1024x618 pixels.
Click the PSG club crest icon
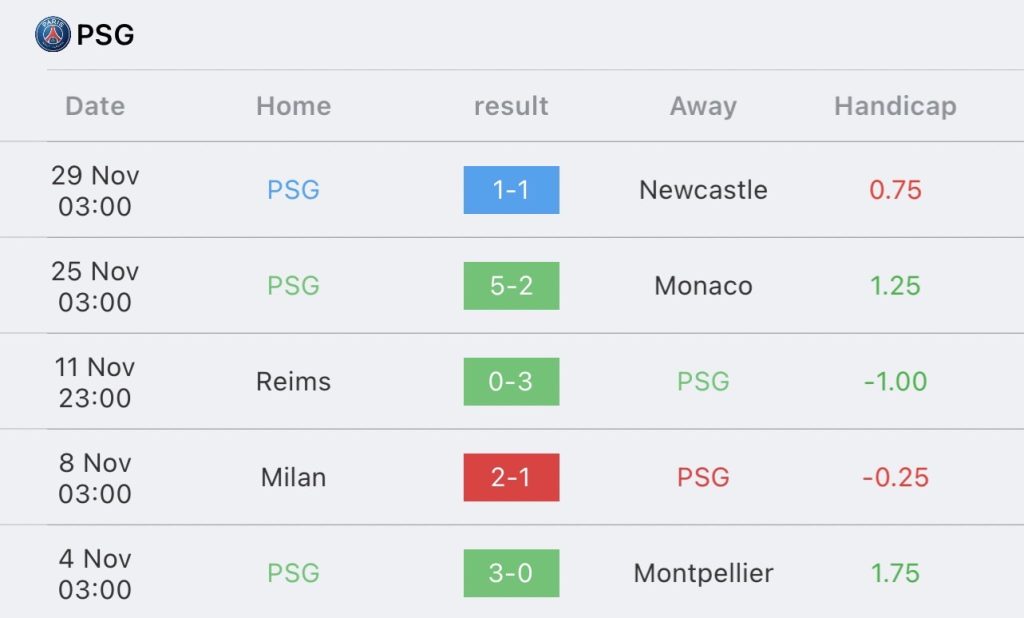pyautogui.click(x=53, y=34)
